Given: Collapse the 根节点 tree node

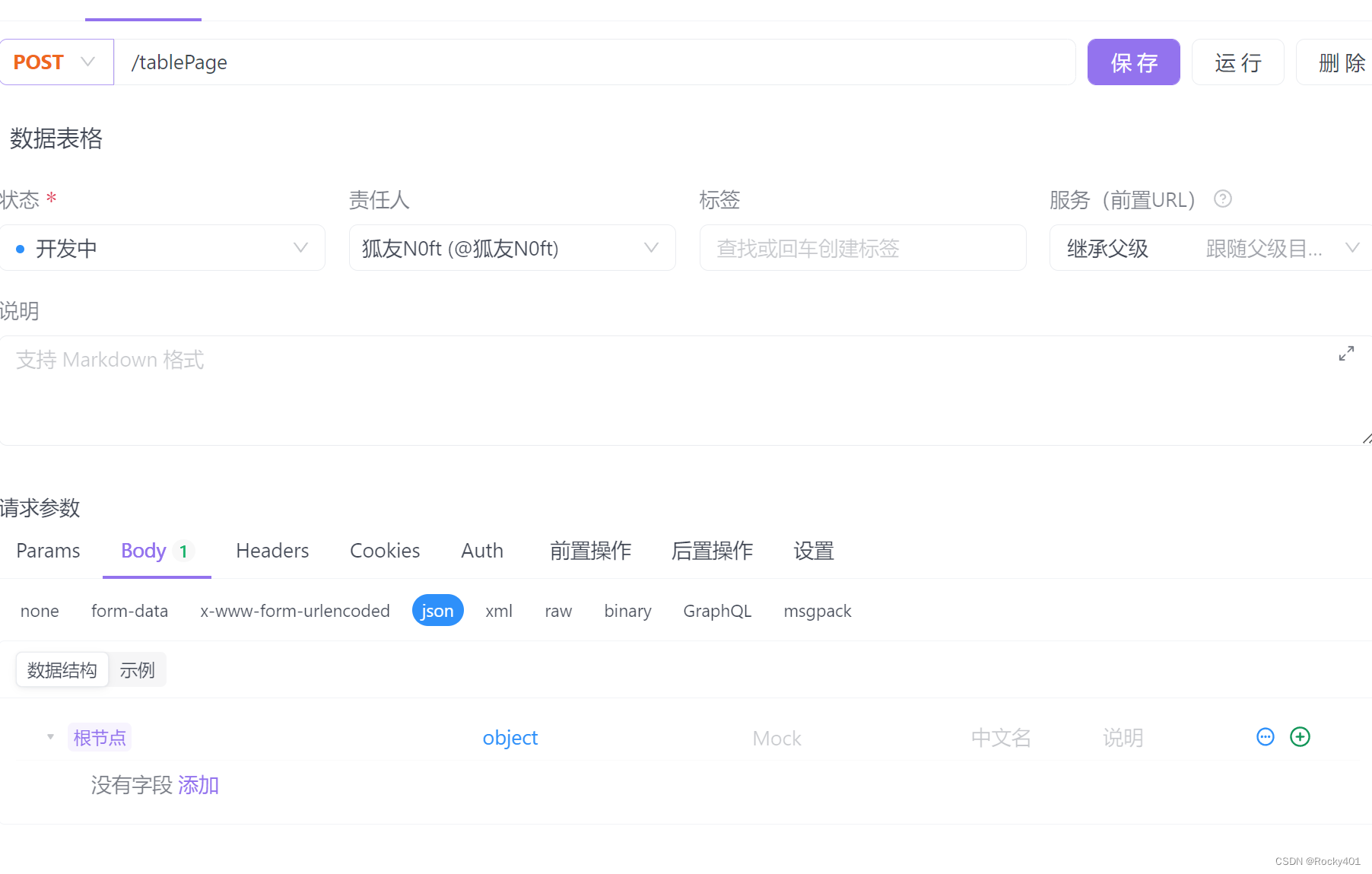Looking at the screenshot, I should (50, 736).
